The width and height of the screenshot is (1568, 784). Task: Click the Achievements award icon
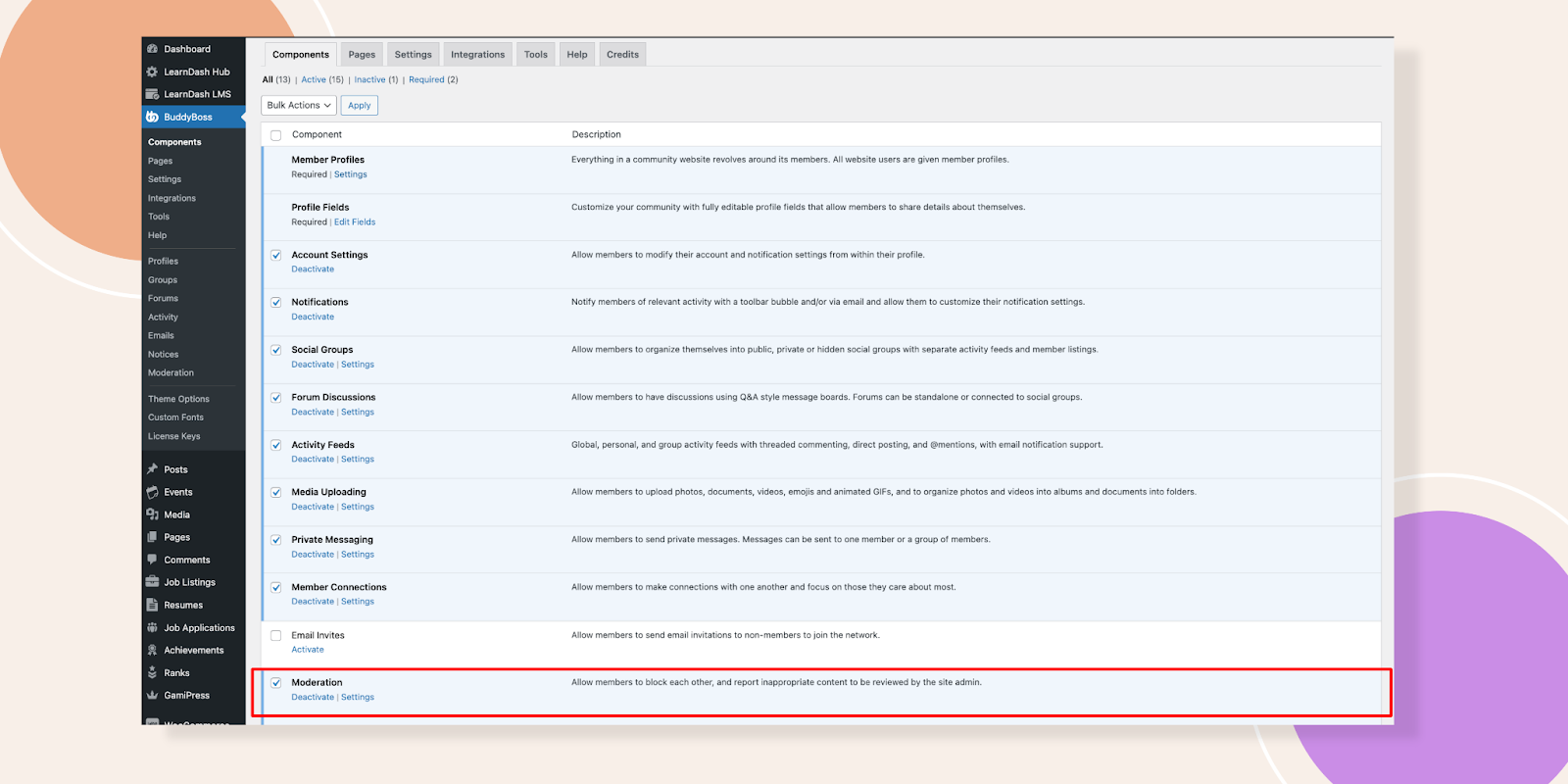pyautogui.click(x=152, y=650)
